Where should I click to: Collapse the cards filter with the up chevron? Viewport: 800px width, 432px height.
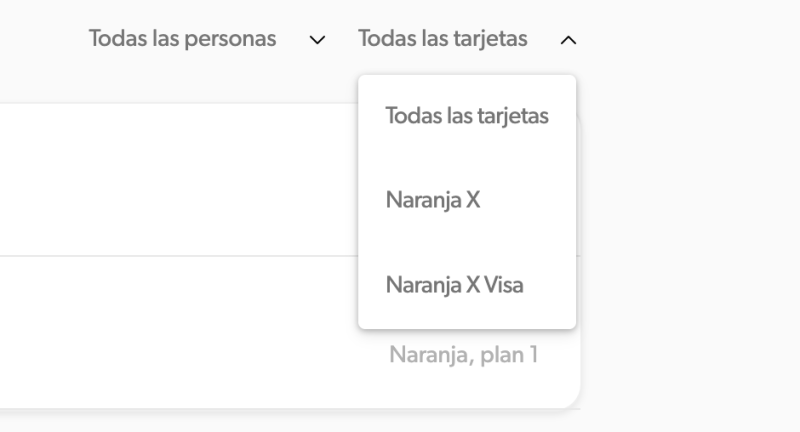coord(568,40)
